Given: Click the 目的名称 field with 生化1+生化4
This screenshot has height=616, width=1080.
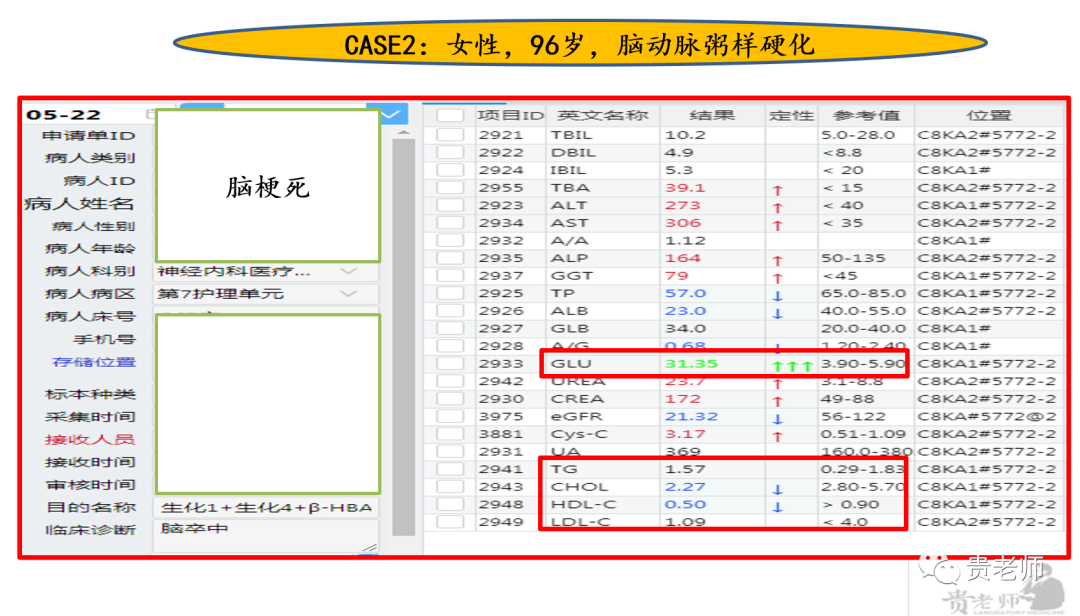Looking at the screenshot, I should [265, 507].
